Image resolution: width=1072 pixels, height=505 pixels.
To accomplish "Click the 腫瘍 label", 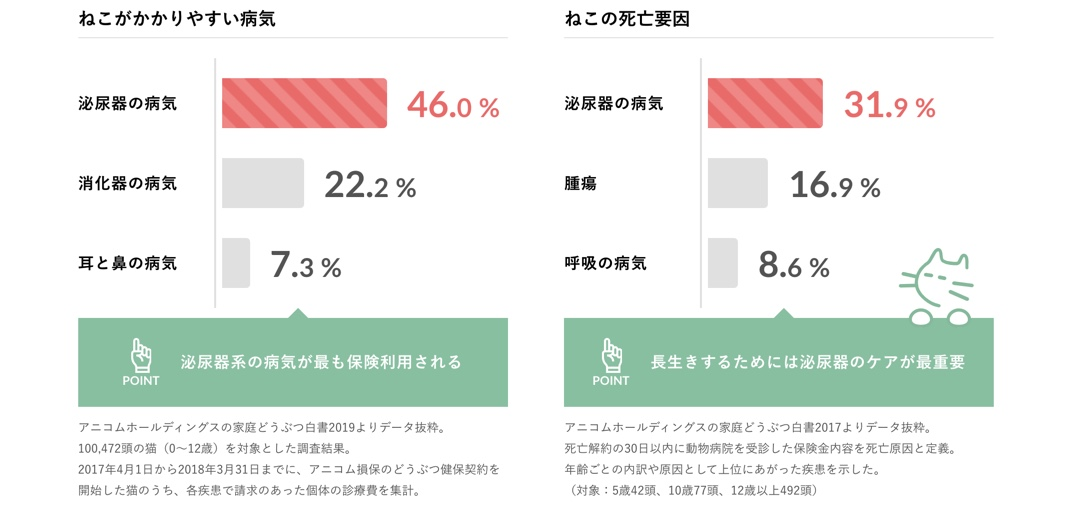I will click(x=581, y=184).
